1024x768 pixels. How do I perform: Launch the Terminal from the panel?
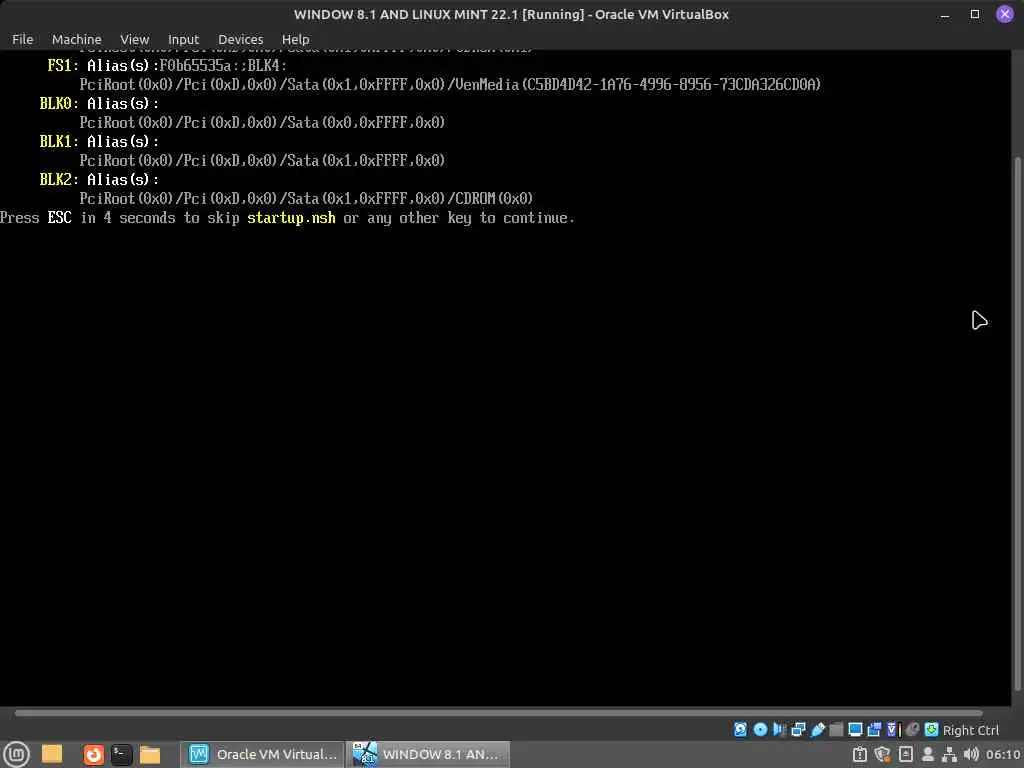click(x=121, y=754)
